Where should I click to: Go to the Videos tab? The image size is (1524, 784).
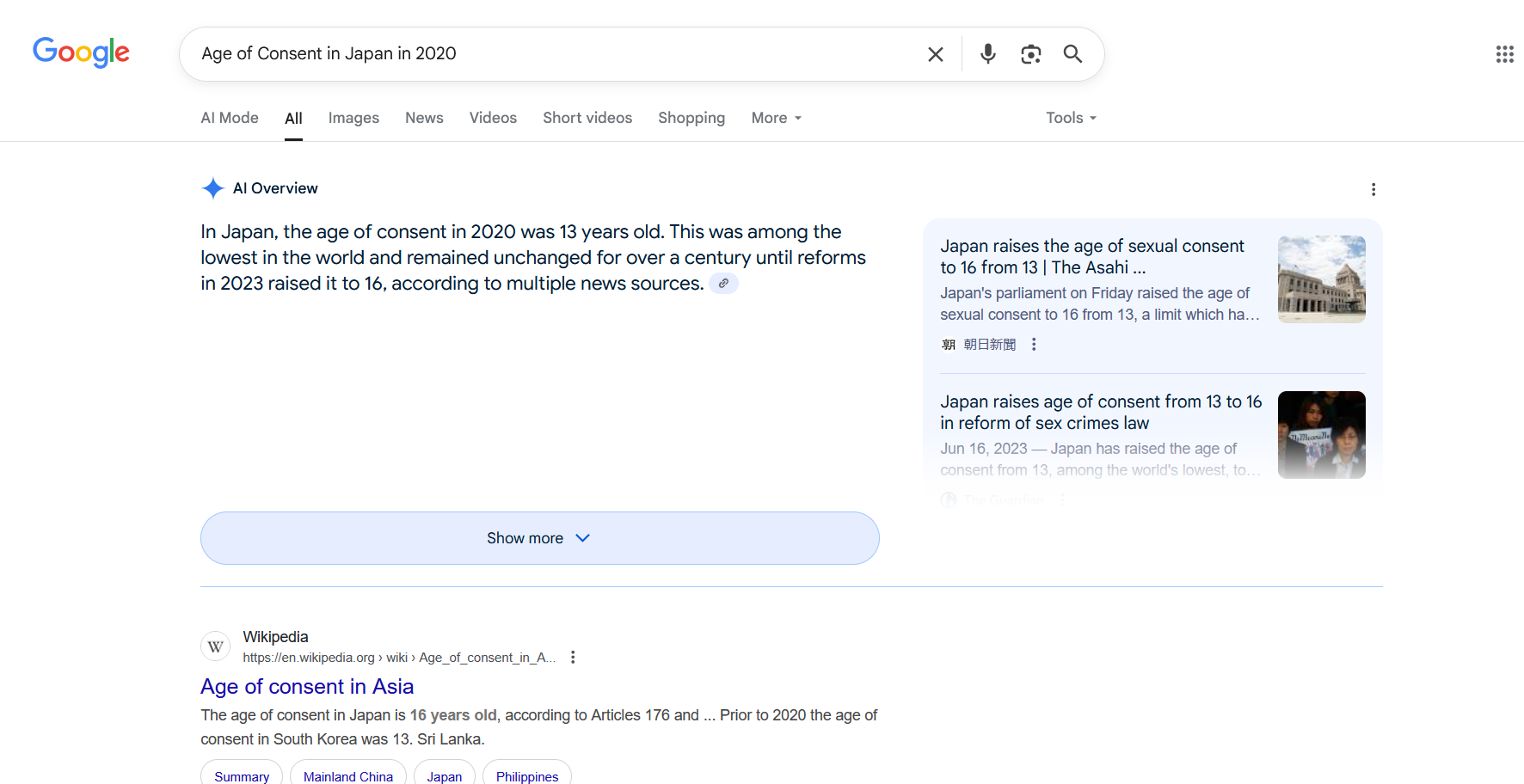[x=493, y=118]
